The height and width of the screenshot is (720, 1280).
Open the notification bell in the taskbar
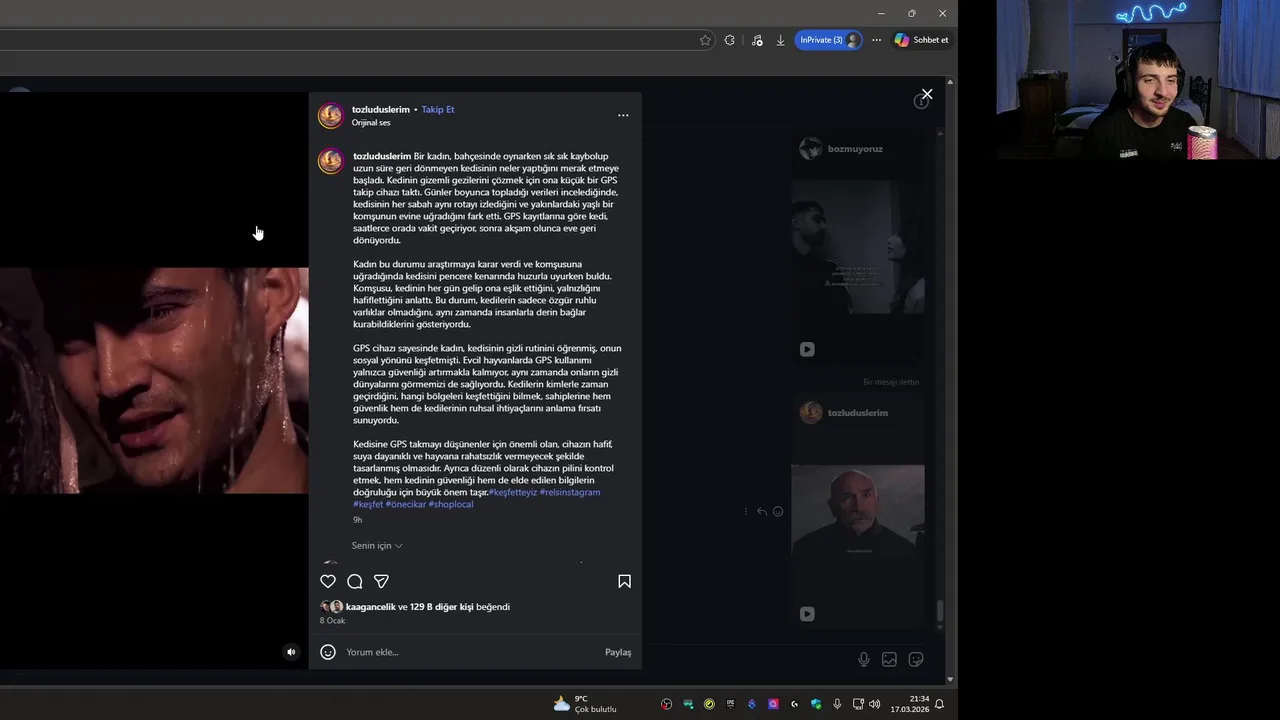(x=939, y=704)
